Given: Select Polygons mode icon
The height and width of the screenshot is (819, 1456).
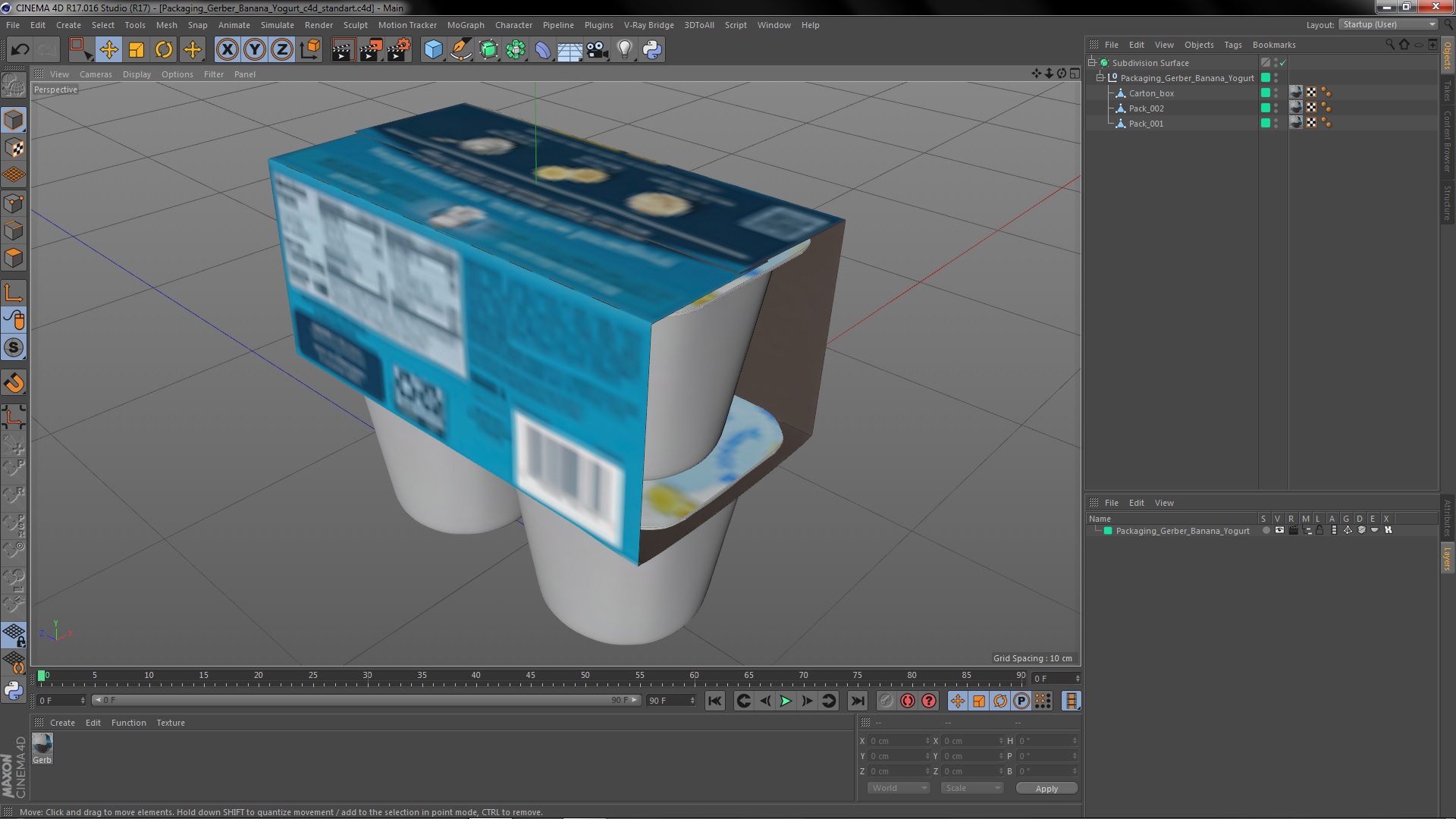Looking at the screenshot, I should pyautogui.click(x=14, y=259).
